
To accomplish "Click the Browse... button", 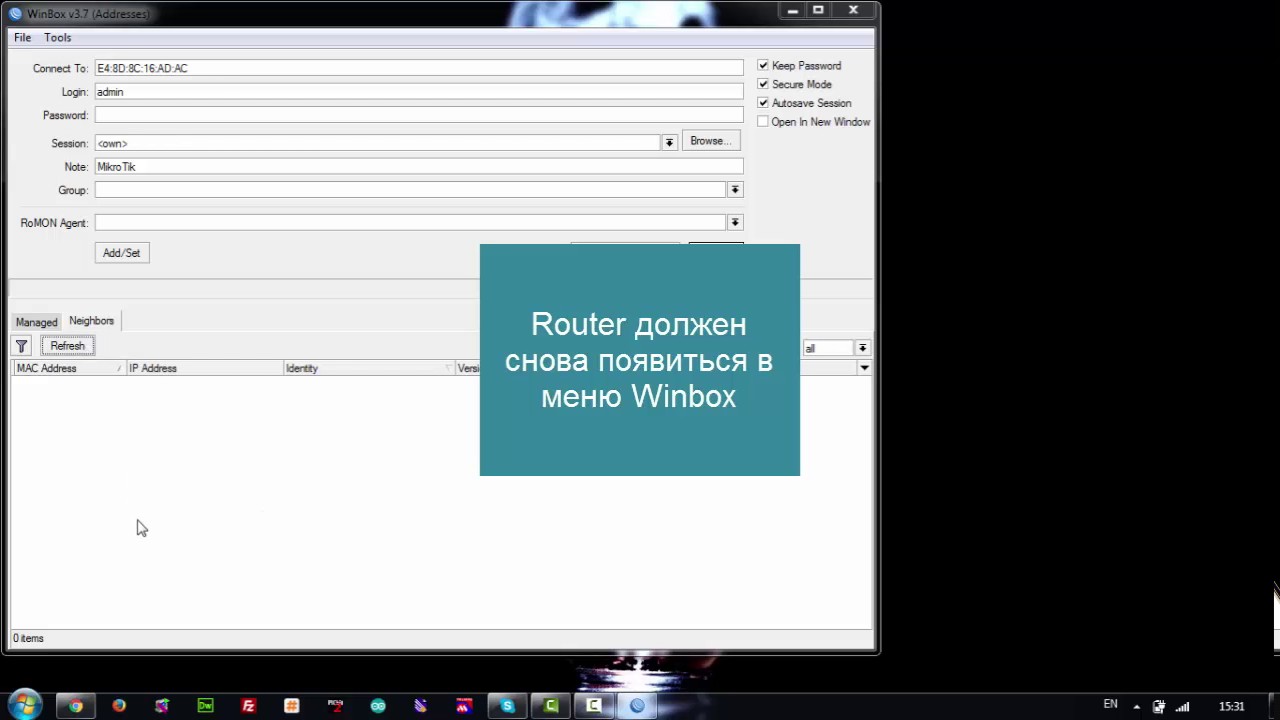I will click(x=713, y=141).
